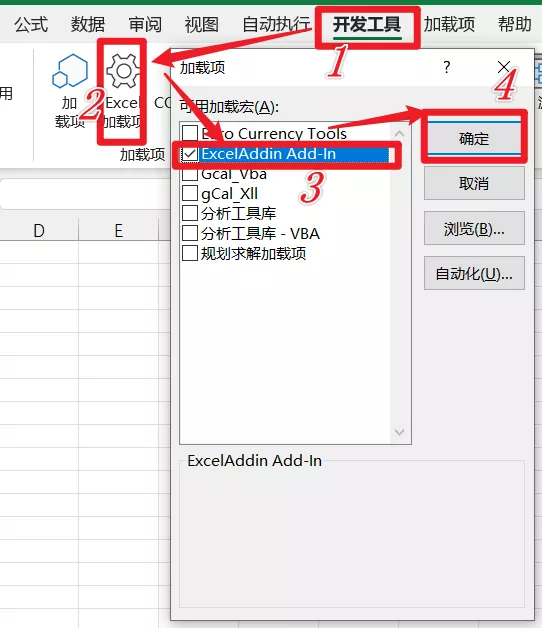
Task: Click the list scroll-up arrow
Action: point(399,133)
